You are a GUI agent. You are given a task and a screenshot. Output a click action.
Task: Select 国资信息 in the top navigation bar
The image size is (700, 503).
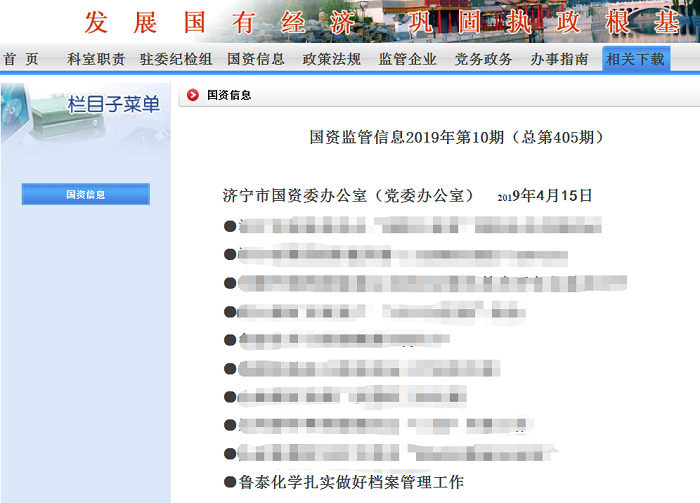tap(256, 59)
